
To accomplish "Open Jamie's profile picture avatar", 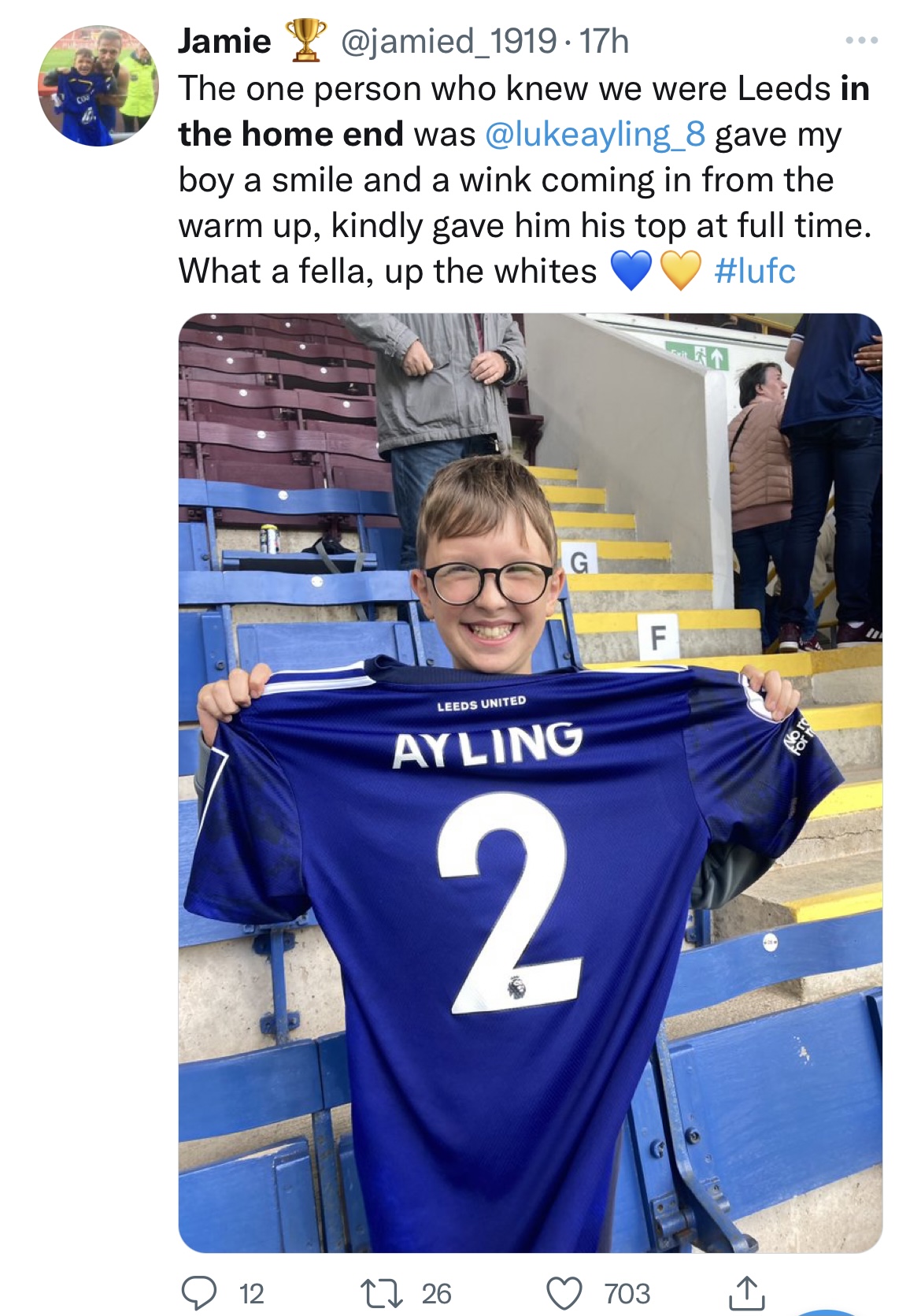I will 98,86.
